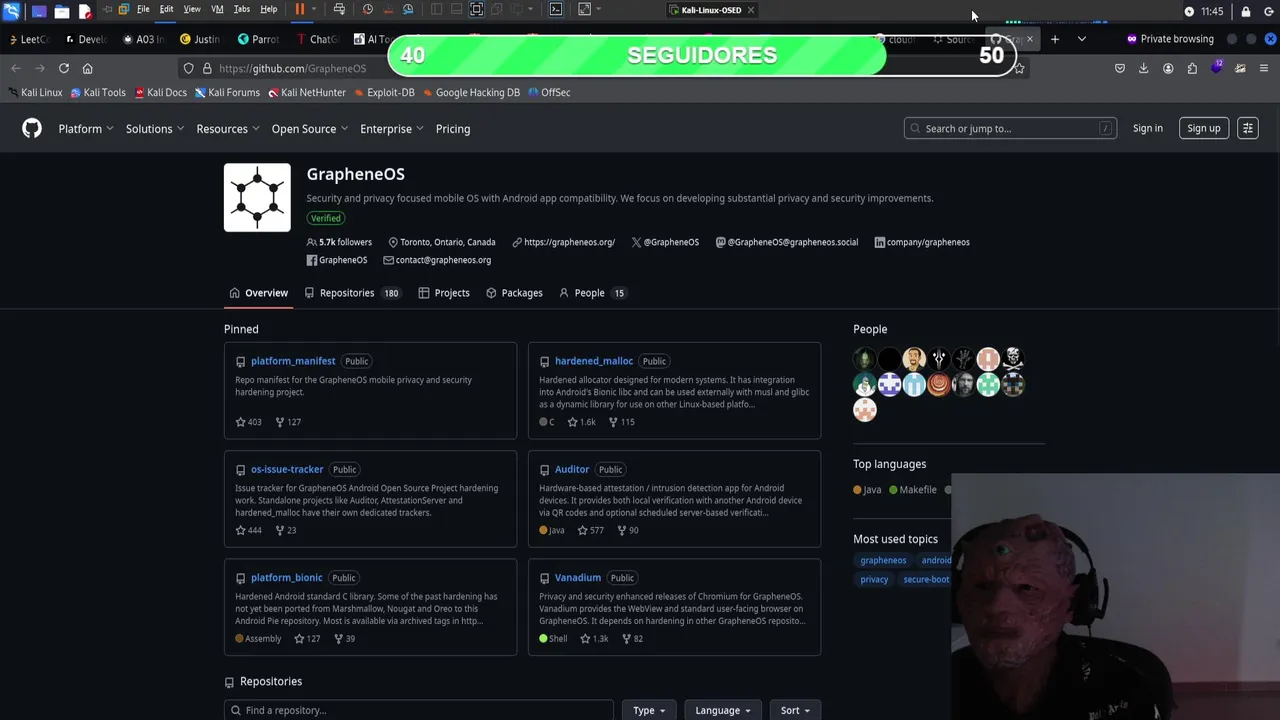Switch to the Projects tab
The height and width of the screenshot is (720, 1280).
pyautogui.click(x=444, y=293)
